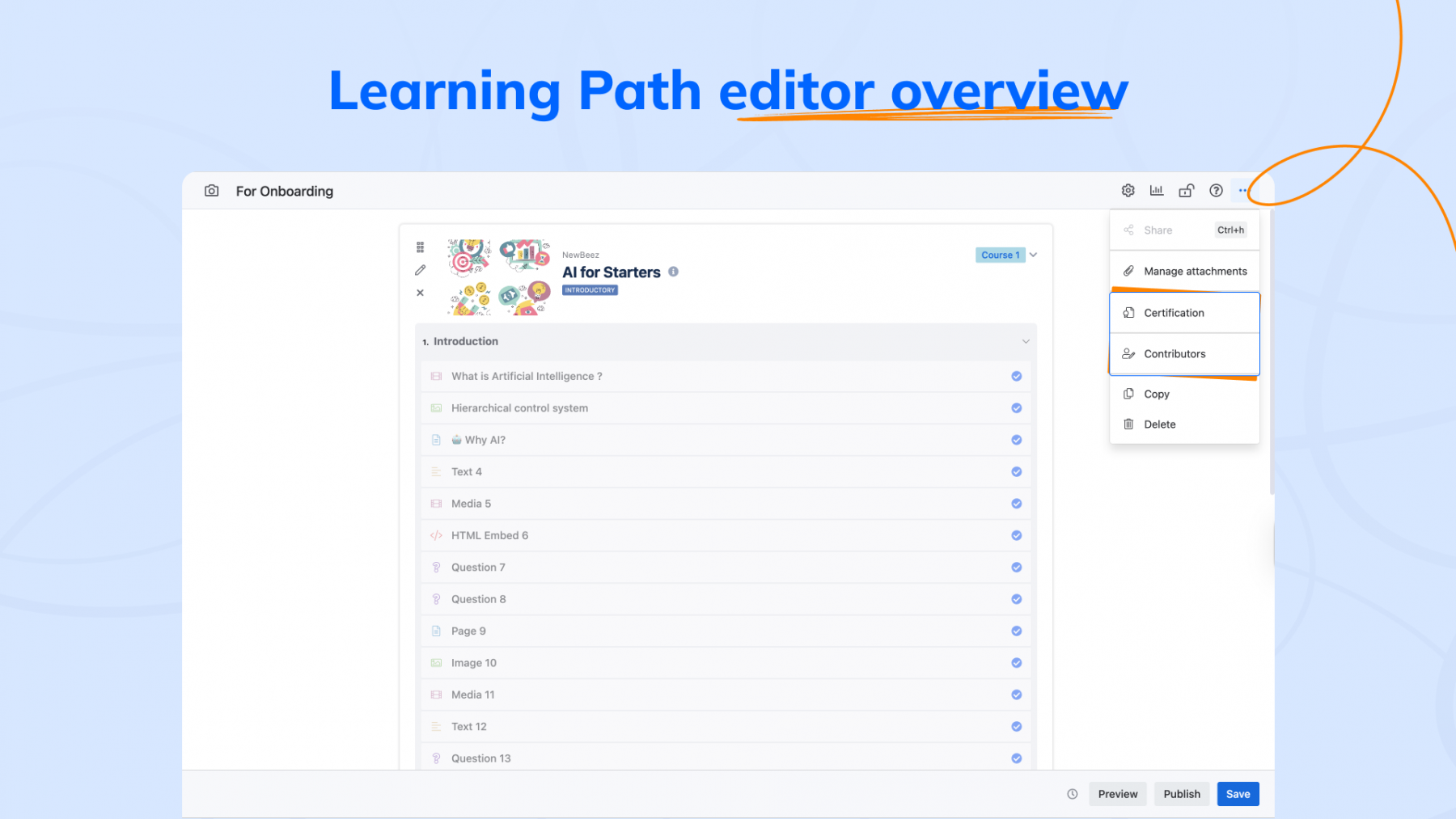Click the unlock padlock icon
Viewport: 1456px width, 819px height.
point(1186,191)
